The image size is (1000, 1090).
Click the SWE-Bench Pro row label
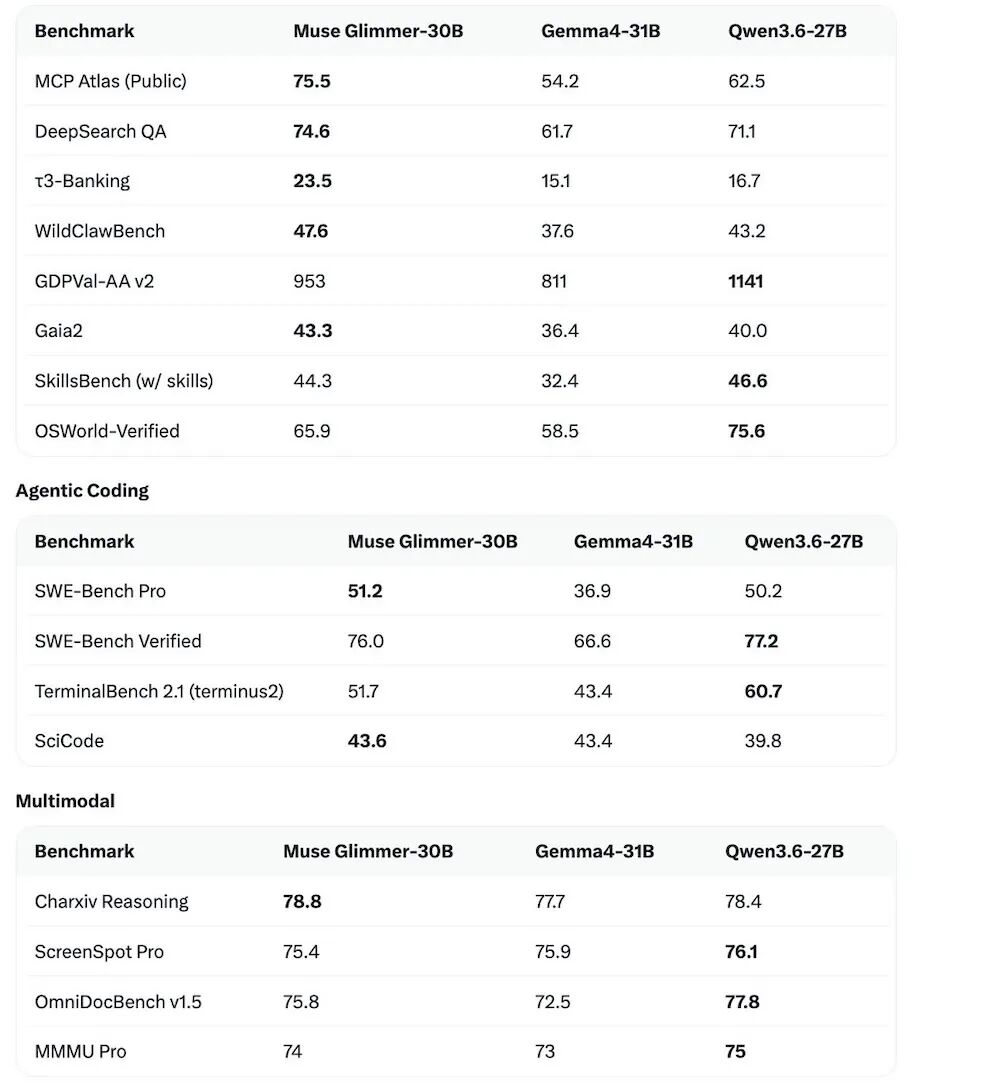(100, 592)
